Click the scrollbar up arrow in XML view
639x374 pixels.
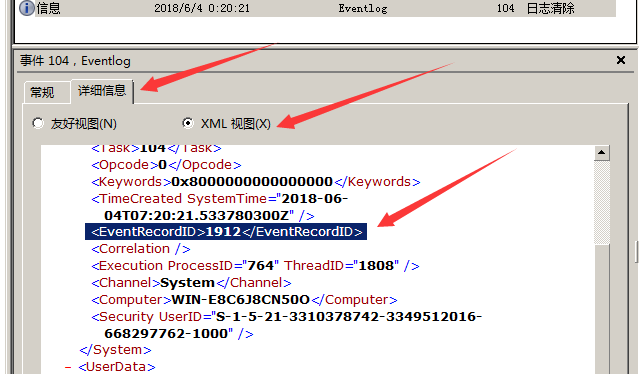click(602, 153)
